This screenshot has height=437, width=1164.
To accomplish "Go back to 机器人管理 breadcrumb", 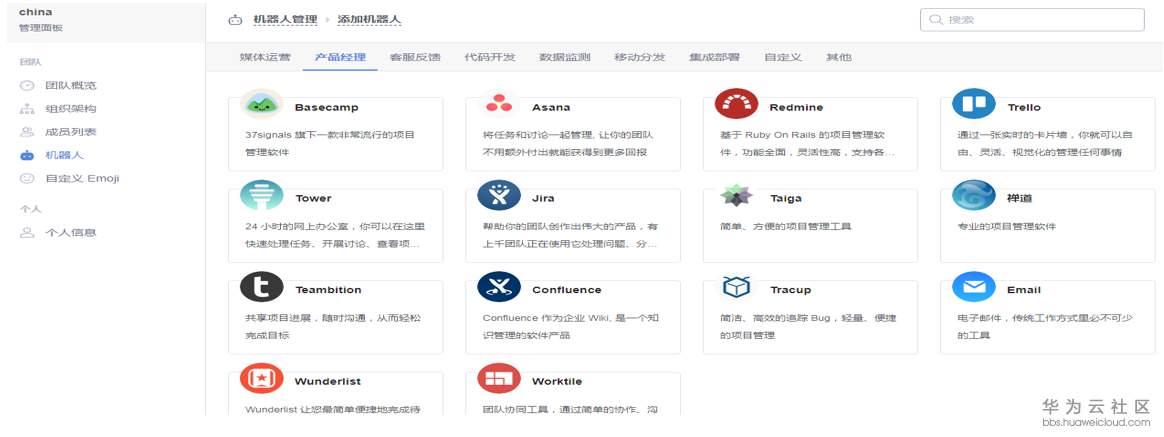I will [x=285, y=20].
